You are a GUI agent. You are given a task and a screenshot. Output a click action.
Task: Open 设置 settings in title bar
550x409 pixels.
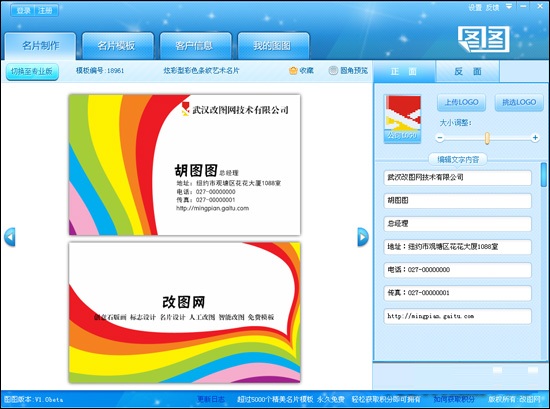coord(475,7)
